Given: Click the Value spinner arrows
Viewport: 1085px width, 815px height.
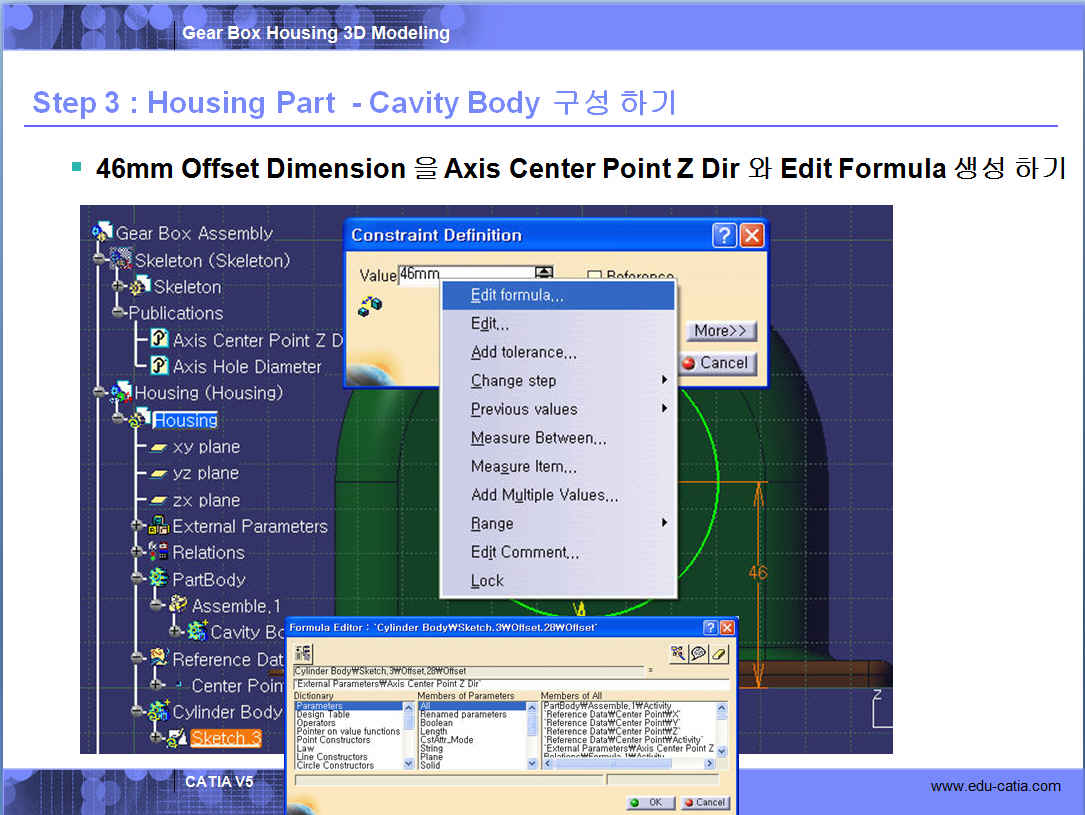Looking at the screenshot, I should pyautogui.click(x=544, y=273).
